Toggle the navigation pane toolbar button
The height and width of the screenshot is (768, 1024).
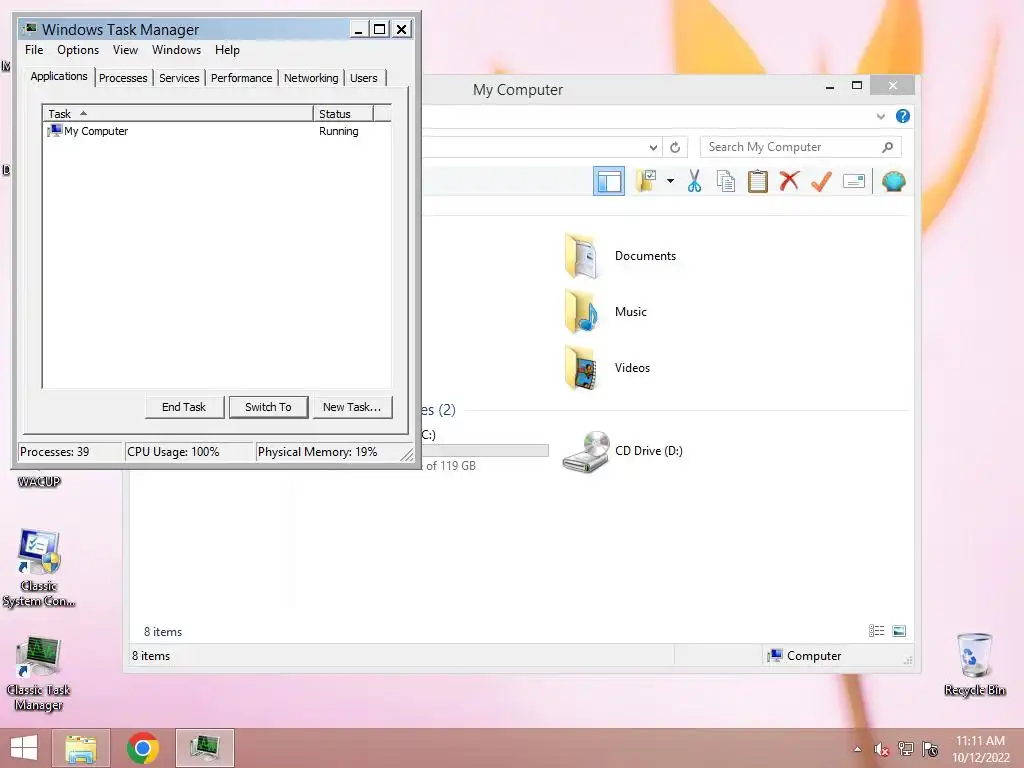click(x=609, y=182)
